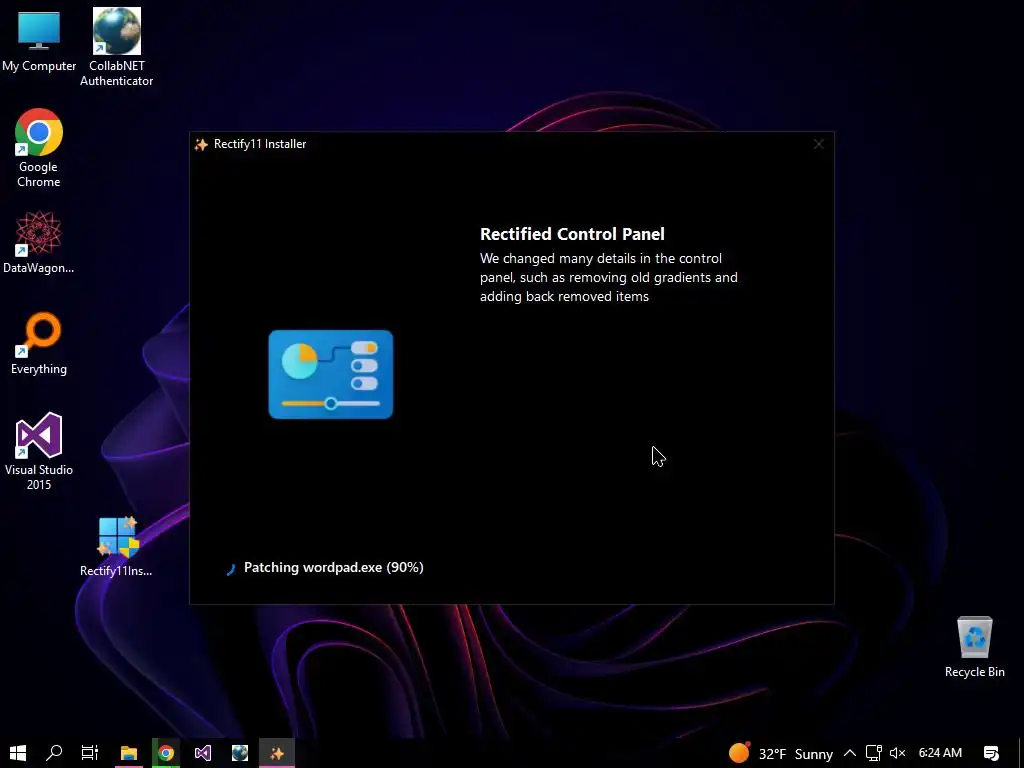Expand hidden system tray icons chevron
The image size is (1024, 768).
(850, 753)
